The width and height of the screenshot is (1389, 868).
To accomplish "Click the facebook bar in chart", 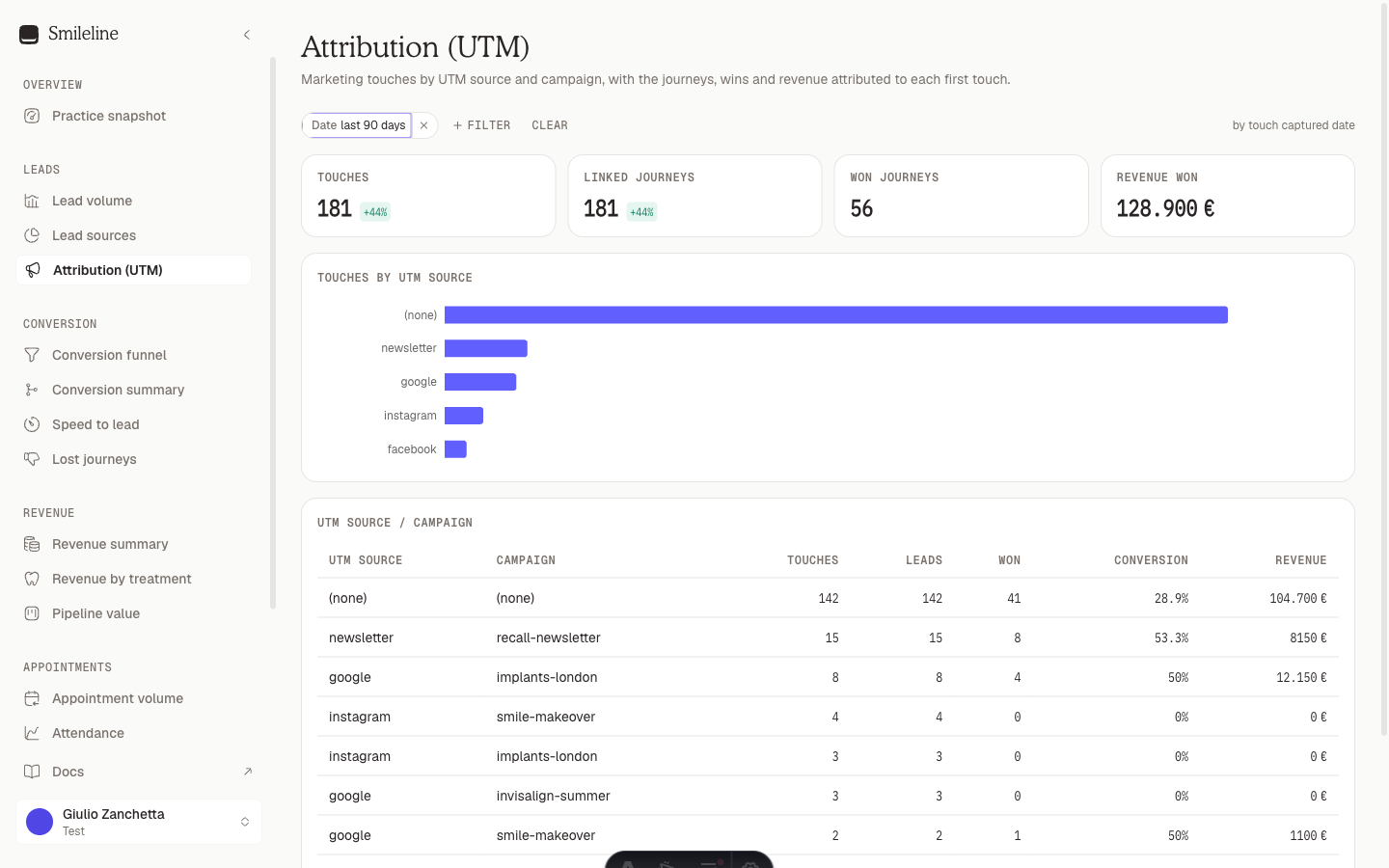I will pos(455,449).
